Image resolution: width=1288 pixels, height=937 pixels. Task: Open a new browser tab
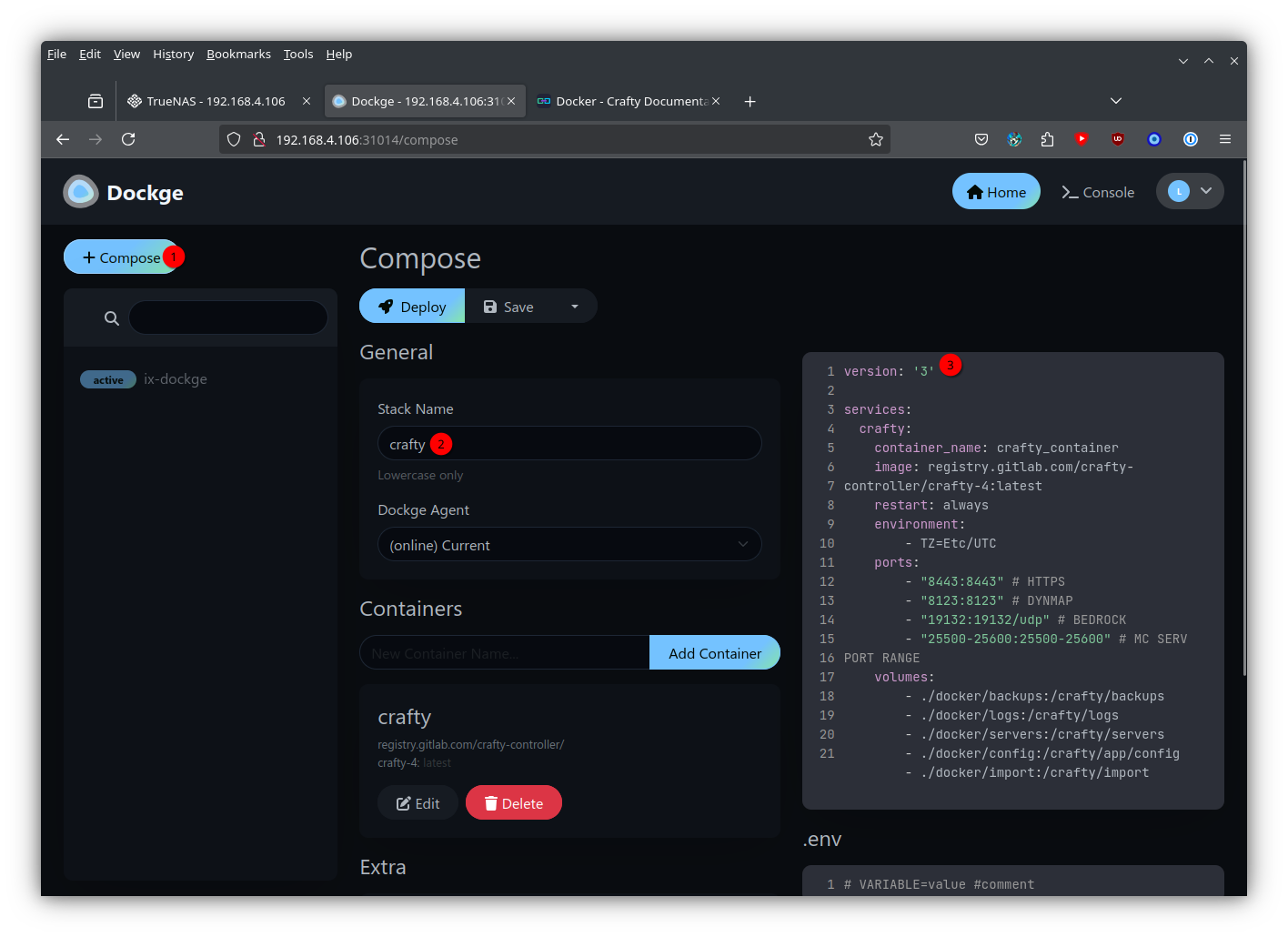750,101
